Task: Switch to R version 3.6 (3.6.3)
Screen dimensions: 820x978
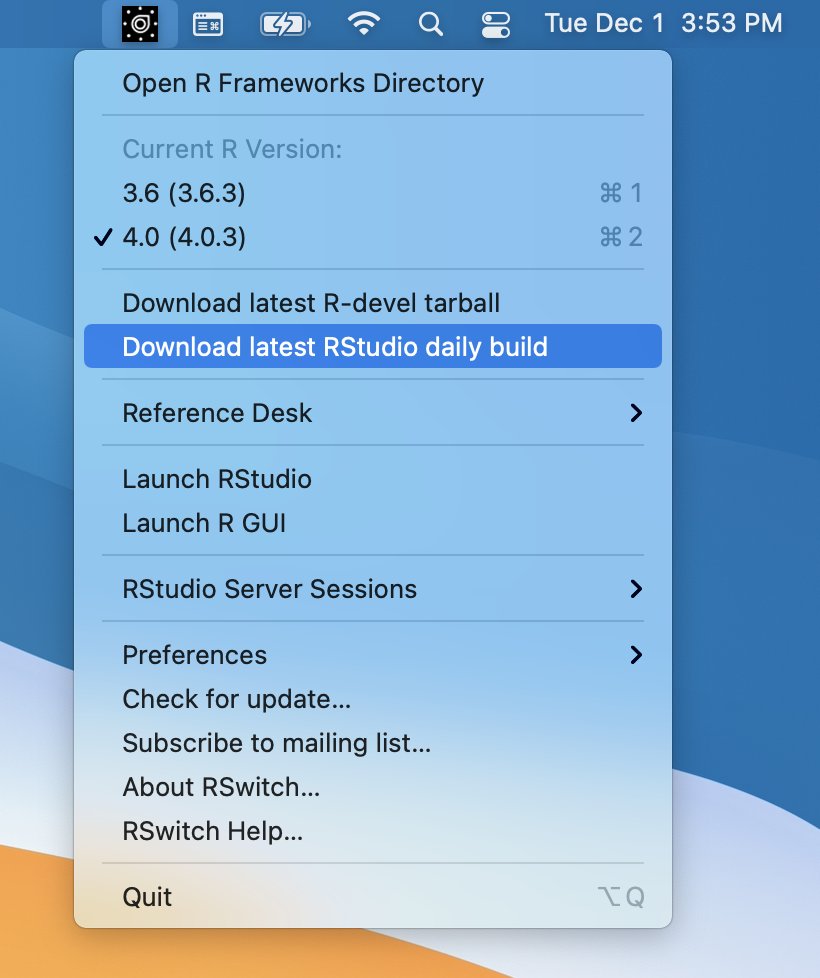Action: coord(373,193)
